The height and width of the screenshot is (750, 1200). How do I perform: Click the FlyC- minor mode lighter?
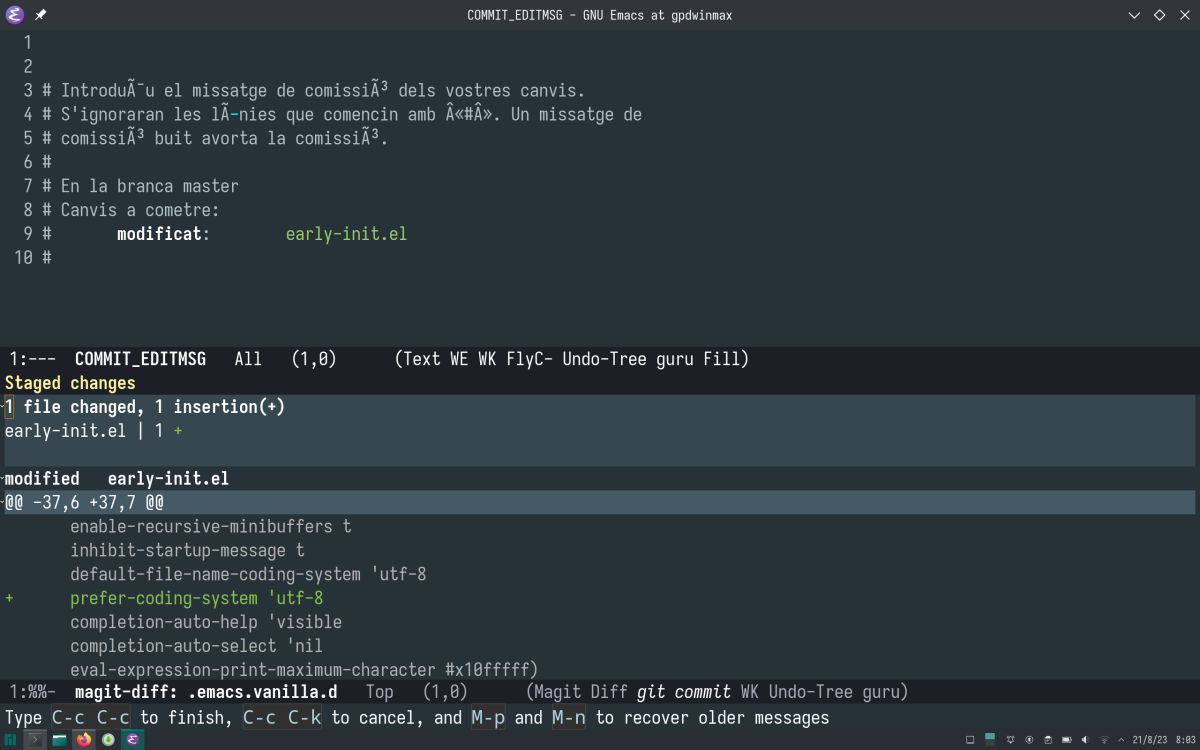pyautogui.click(x=530, y=359)
